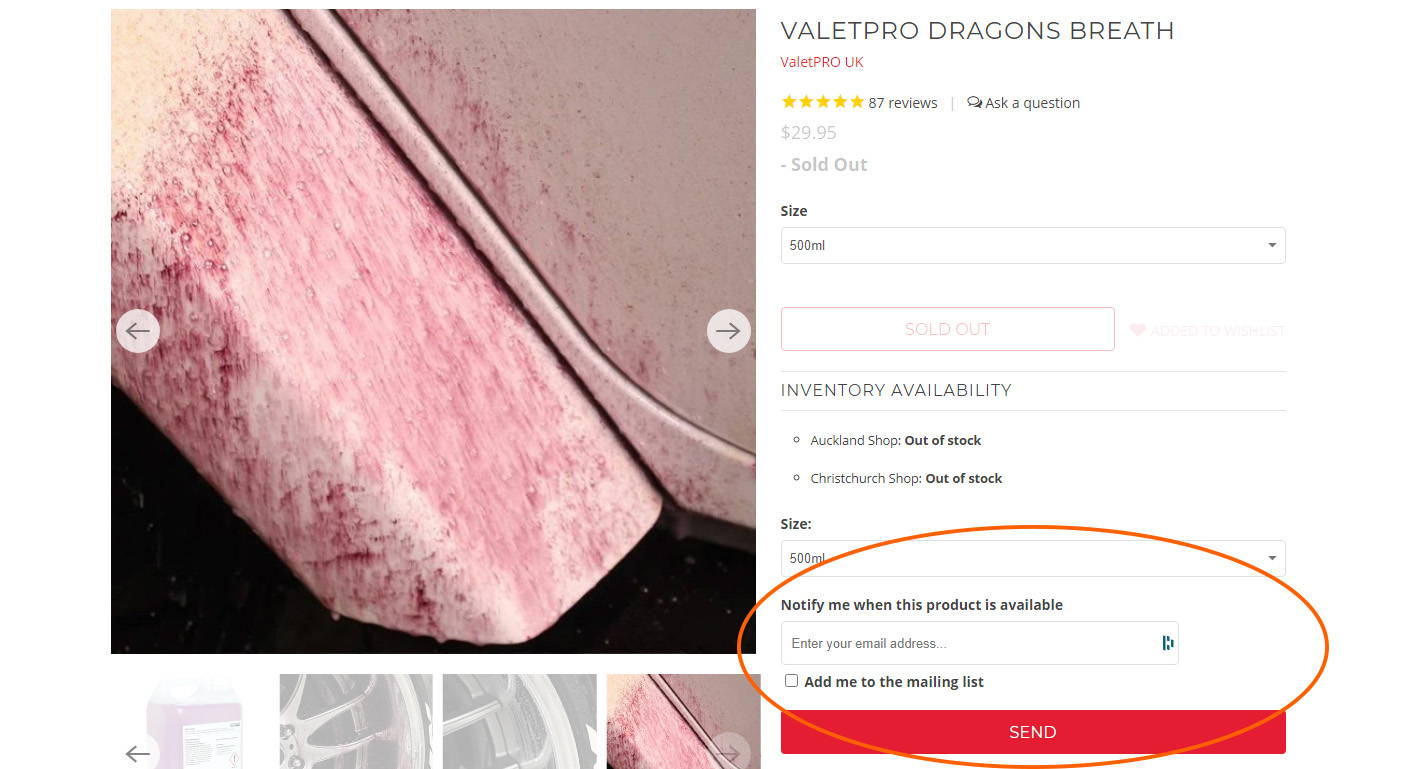The width and height of the screenshot is (1404, 769).
Task: Select the pink foam panel thumbnail
Action: coord(683,721)
